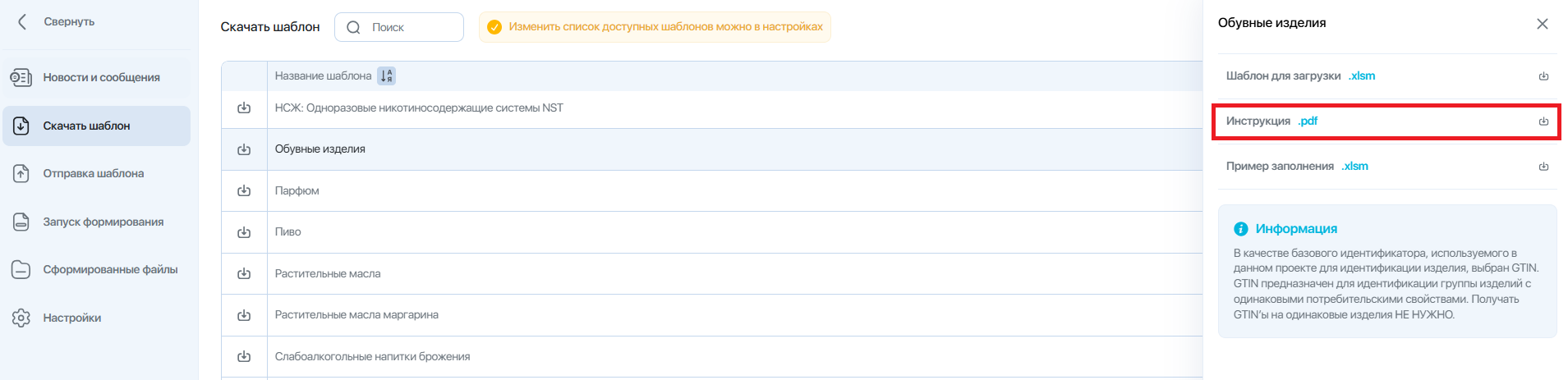The image size is (1568, 380).
Task: Collapse sidebar with the Свернуть chevron
Action: pyautogui.click(x=22, y=21)
